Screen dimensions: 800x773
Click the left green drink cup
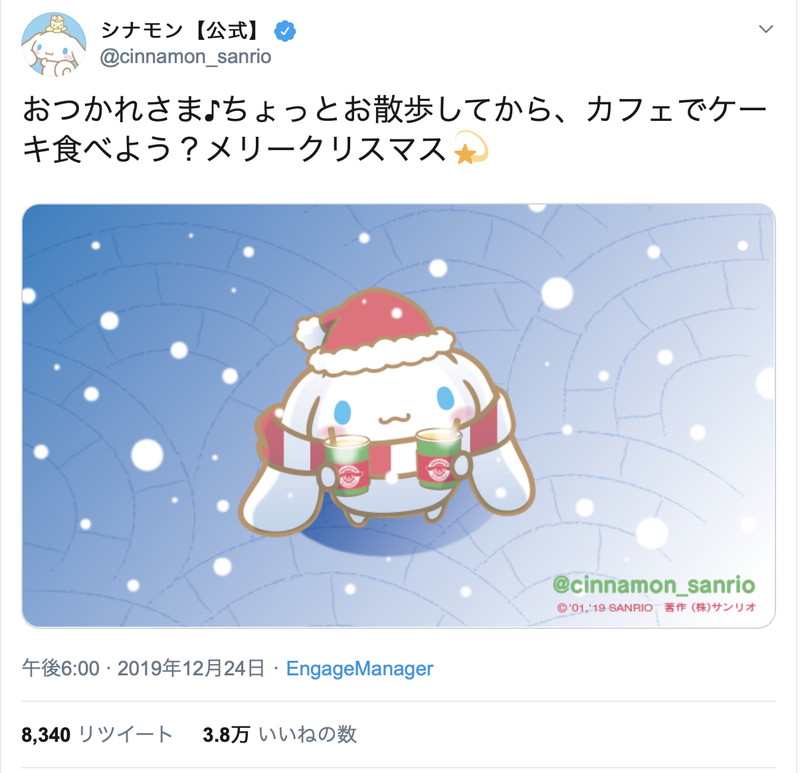click(346, 464)
